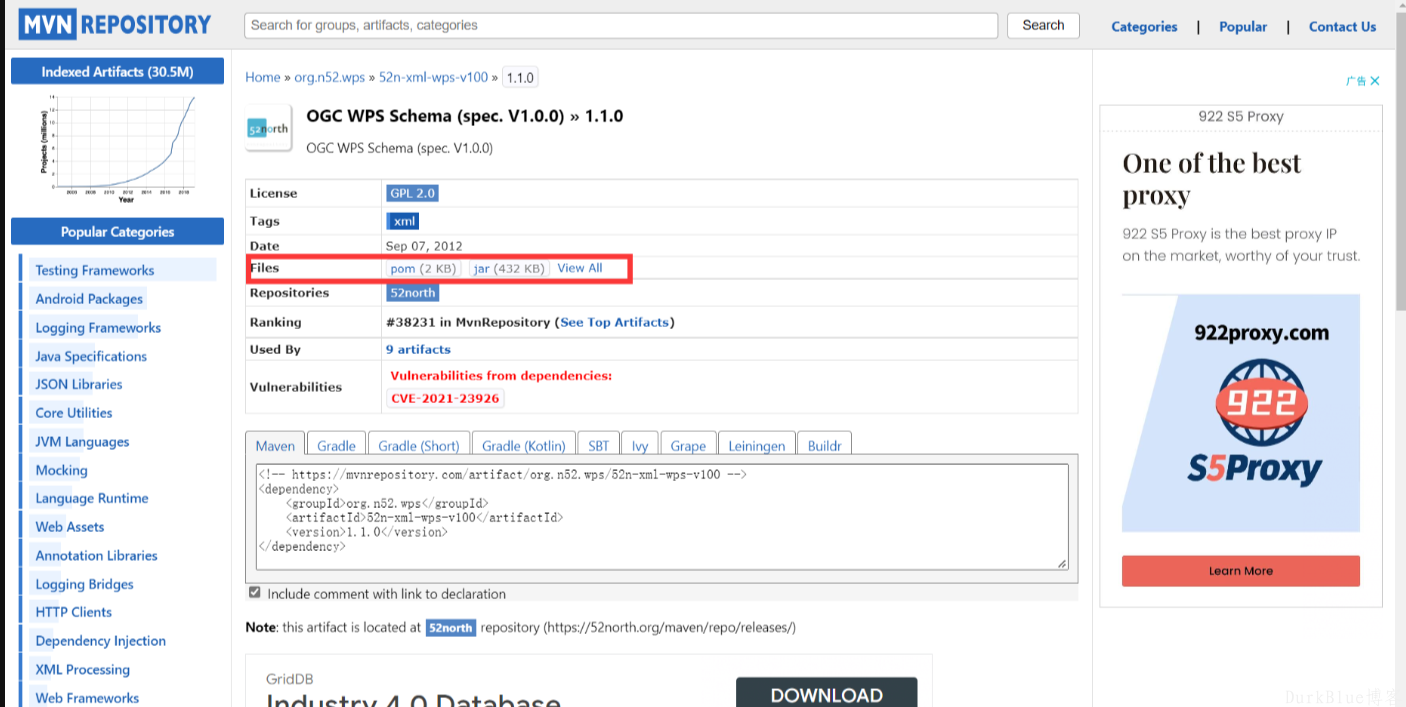Switch to the SBT tab
Image resolution: width=1406 pixels, height=707 pixels.
coord(598,446)
